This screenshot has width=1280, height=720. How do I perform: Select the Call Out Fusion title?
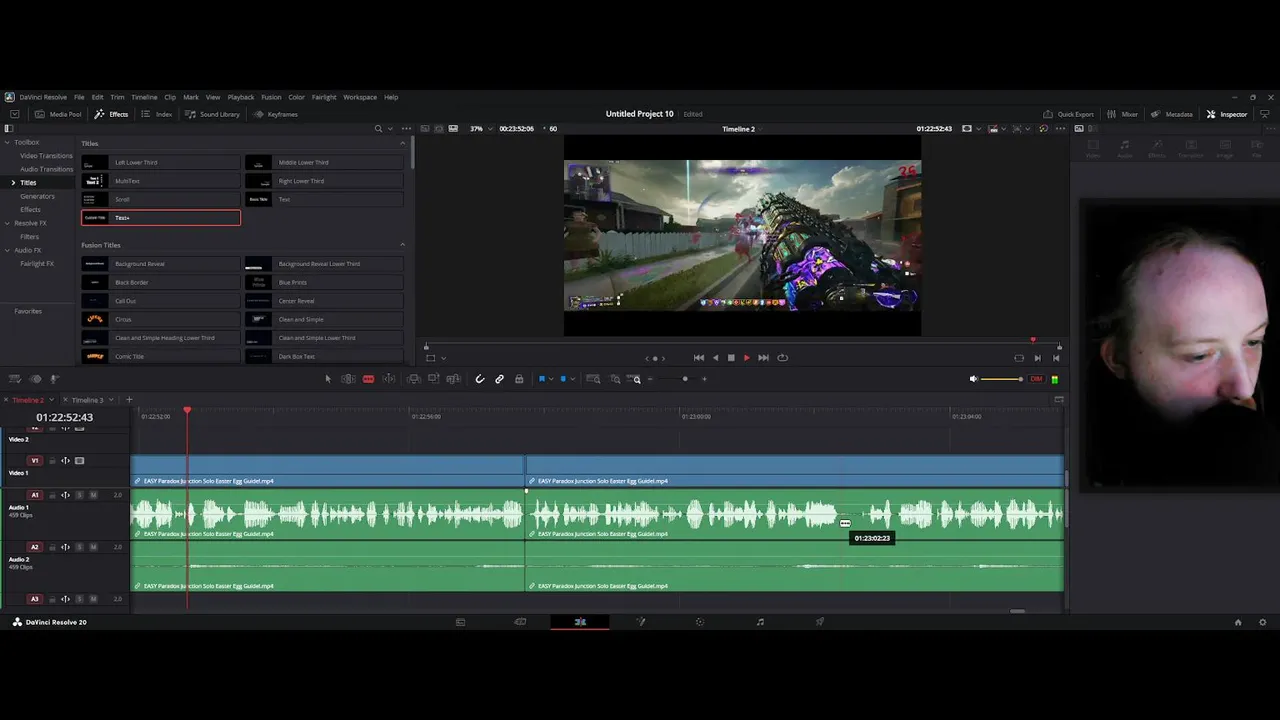[161, 301]
